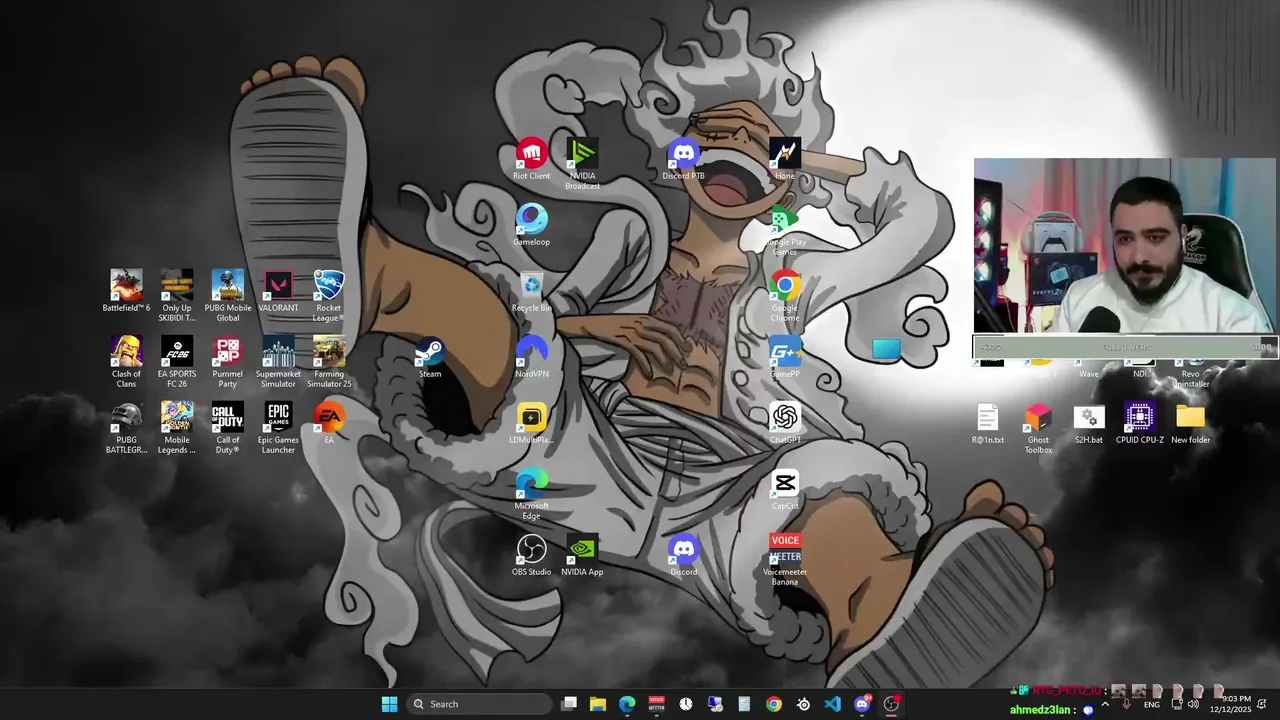This screenshot has width=1280, height=720.
Task: Select the NordVPN desktop icon
Action: point(531,358)
